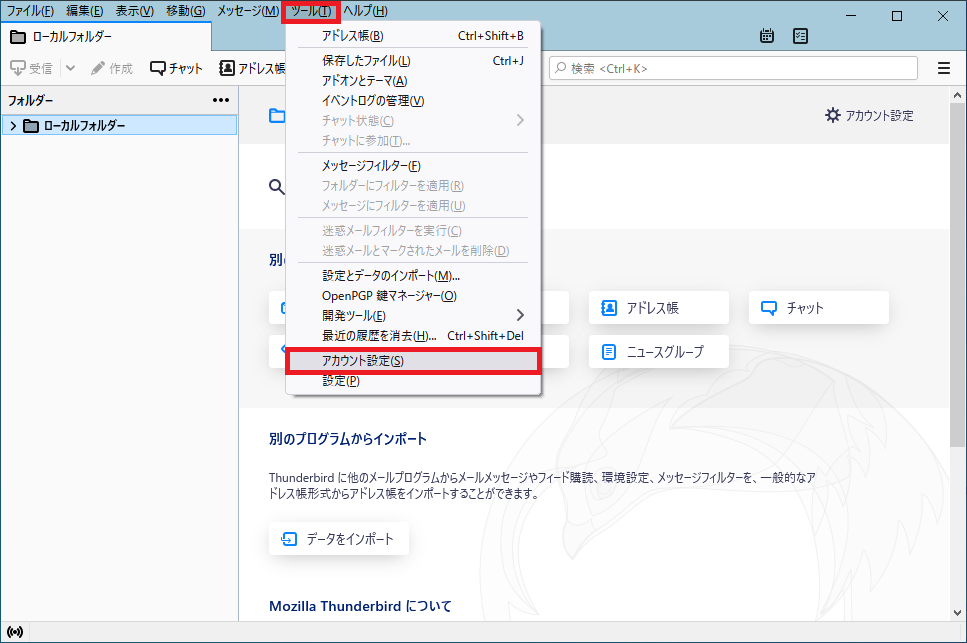Choose 設定(P) in the tools menu

pos(413,381)
